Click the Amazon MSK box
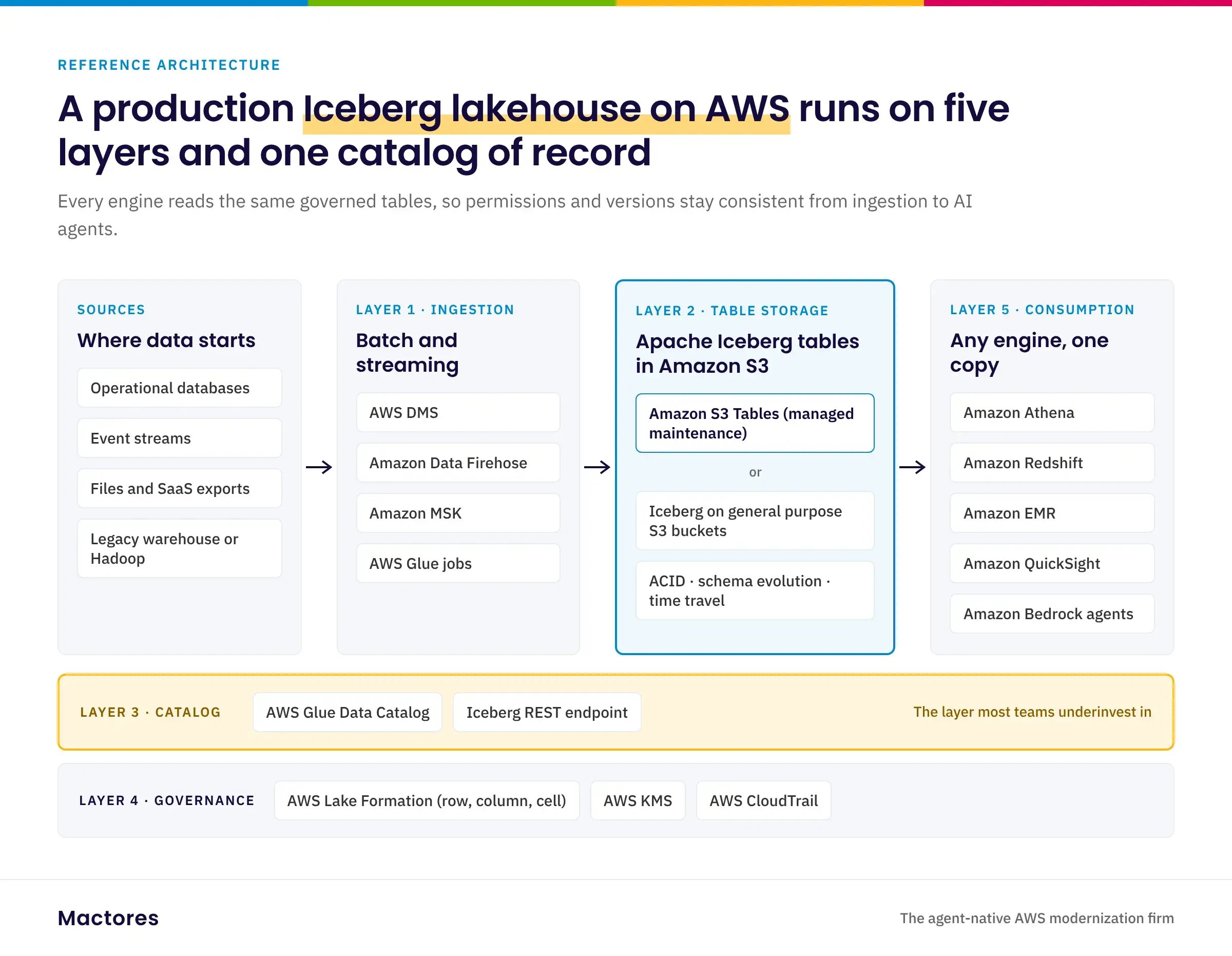Image resolution: width=1232 pixels, height=956 pixels. pyautogui.click(x=458, y=513)
